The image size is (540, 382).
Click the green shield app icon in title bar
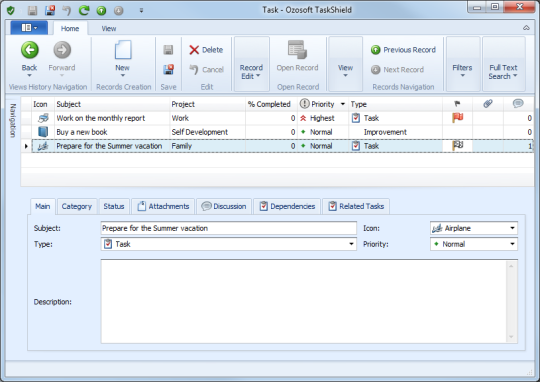(x=11, y=10)
